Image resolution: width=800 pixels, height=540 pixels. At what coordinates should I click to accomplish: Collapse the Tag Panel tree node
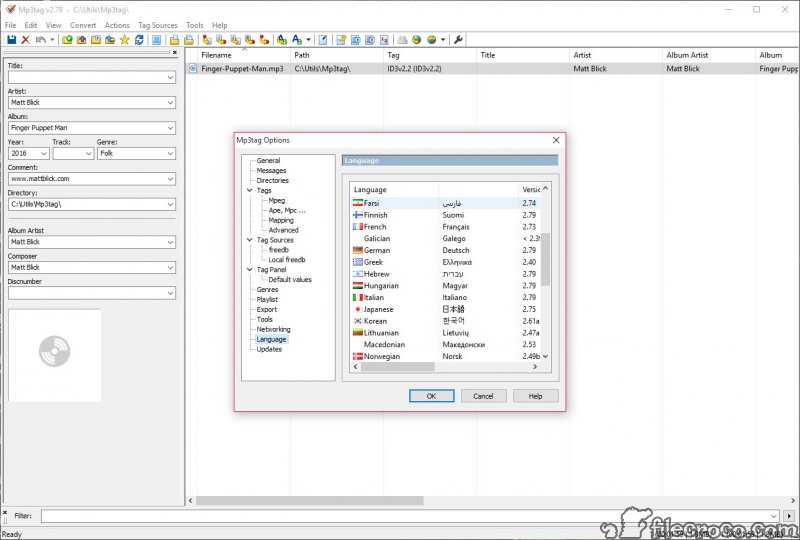click(249, 269)
